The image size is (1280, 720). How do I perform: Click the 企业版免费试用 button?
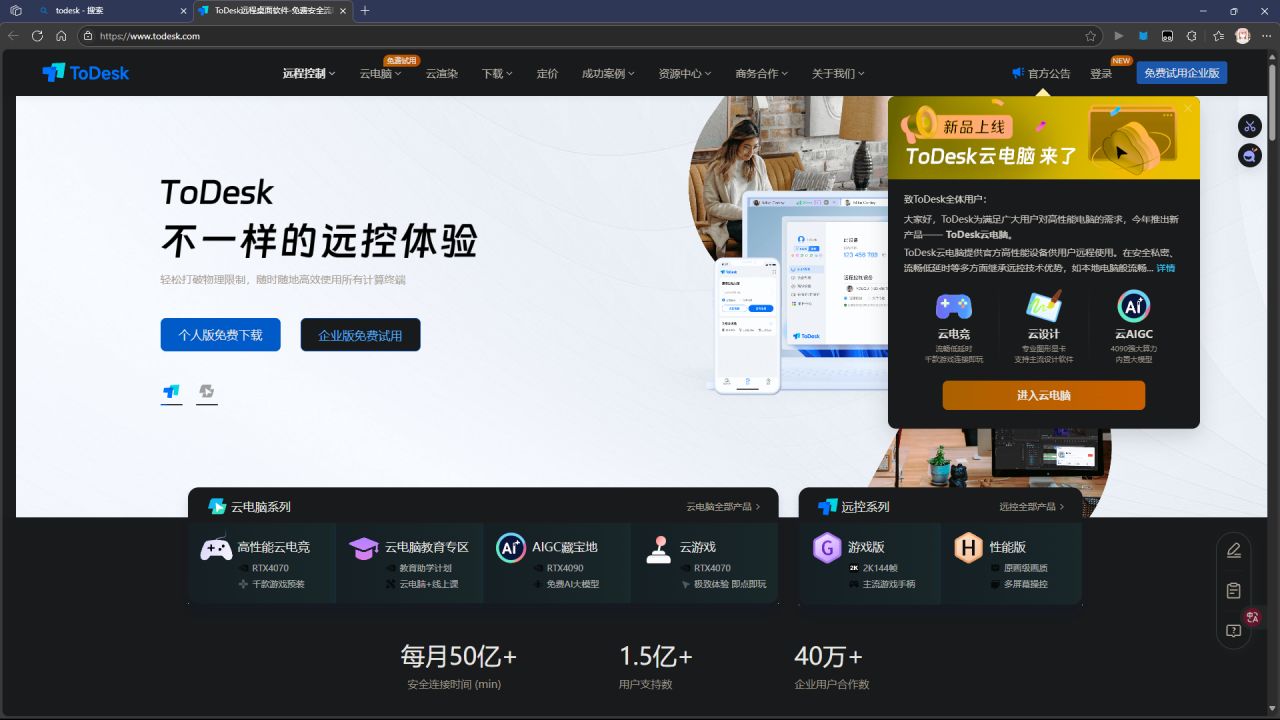[x=360, y=335]
